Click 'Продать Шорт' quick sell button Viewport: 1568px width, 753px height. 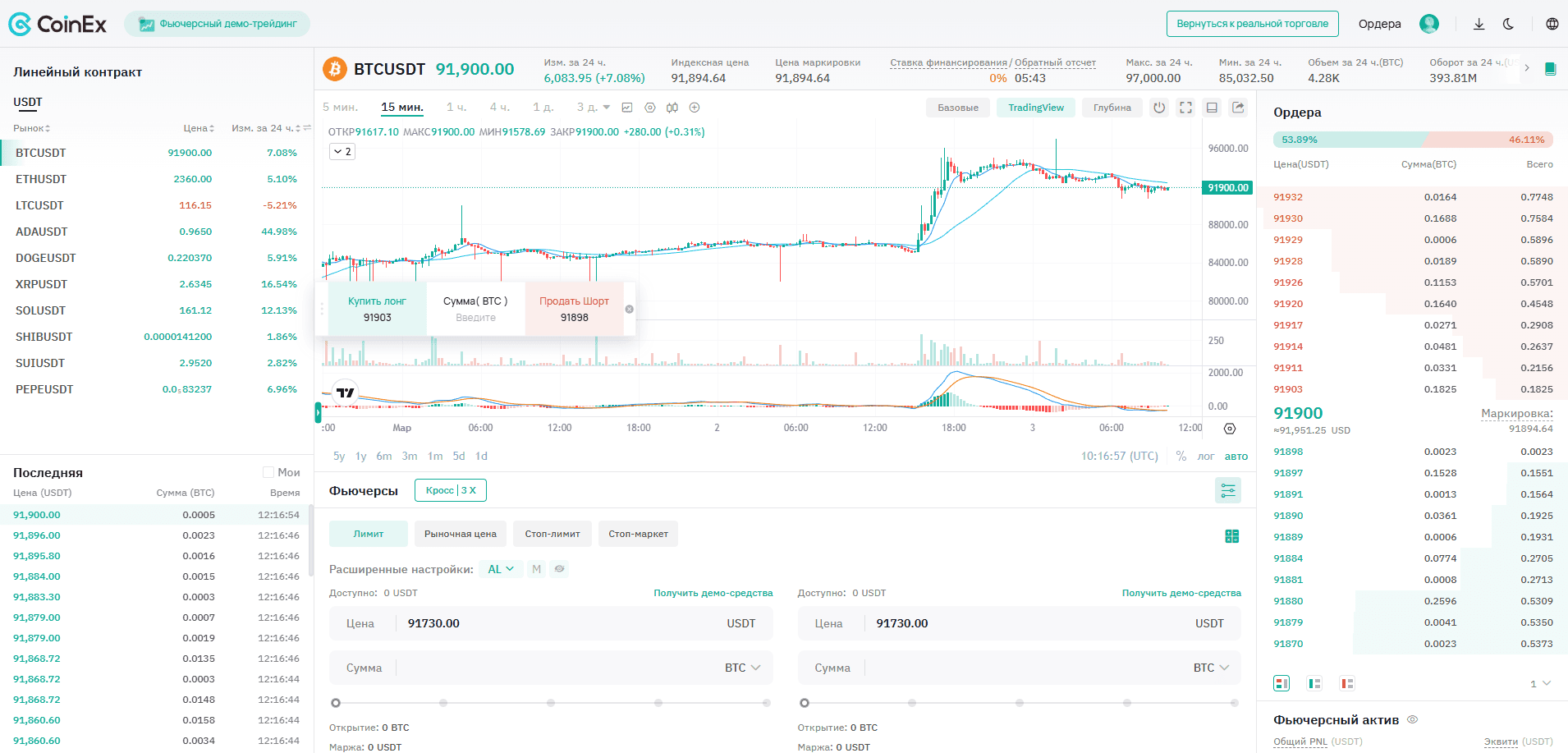[x=575, y=309]
